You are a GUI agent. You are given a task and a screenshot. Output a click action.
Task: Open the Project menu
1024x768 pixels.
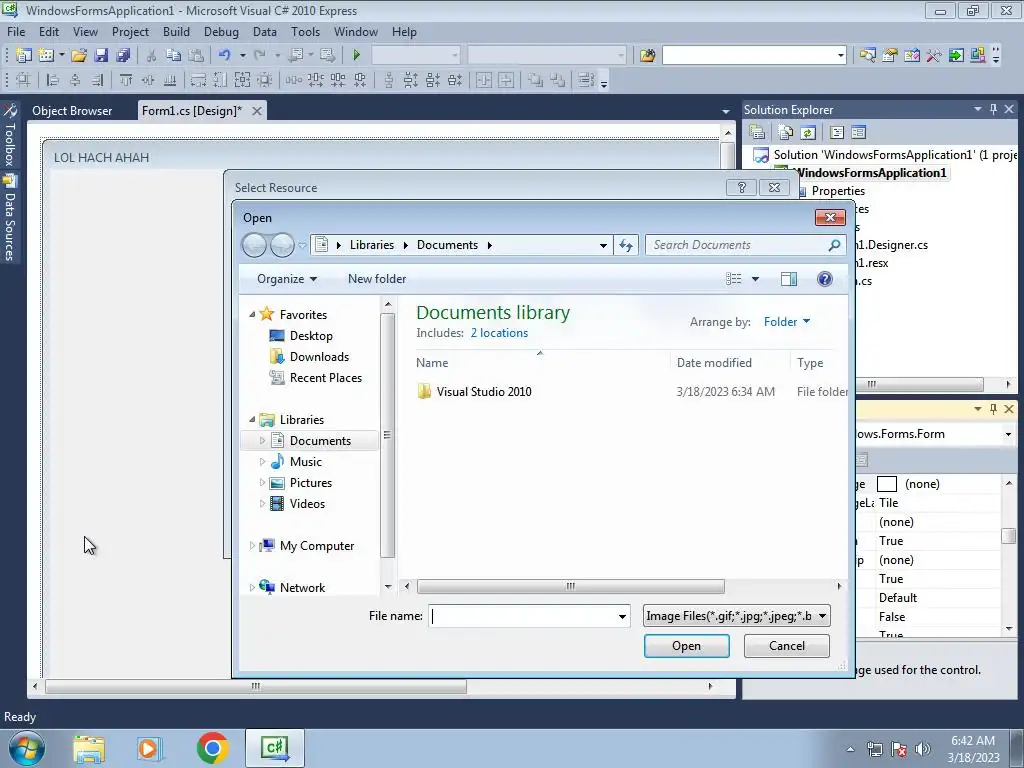click(x=130, y=31)
